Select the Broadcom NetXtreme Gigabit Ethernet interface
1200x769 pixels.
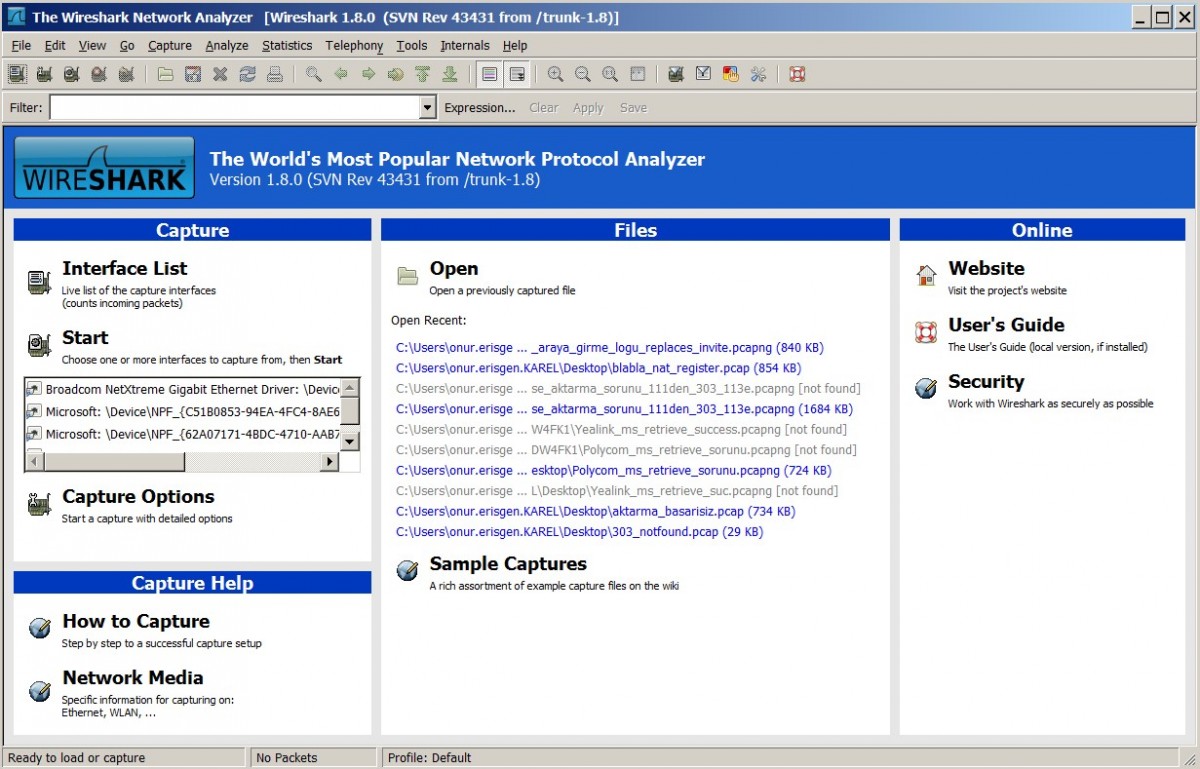(183, 388)
